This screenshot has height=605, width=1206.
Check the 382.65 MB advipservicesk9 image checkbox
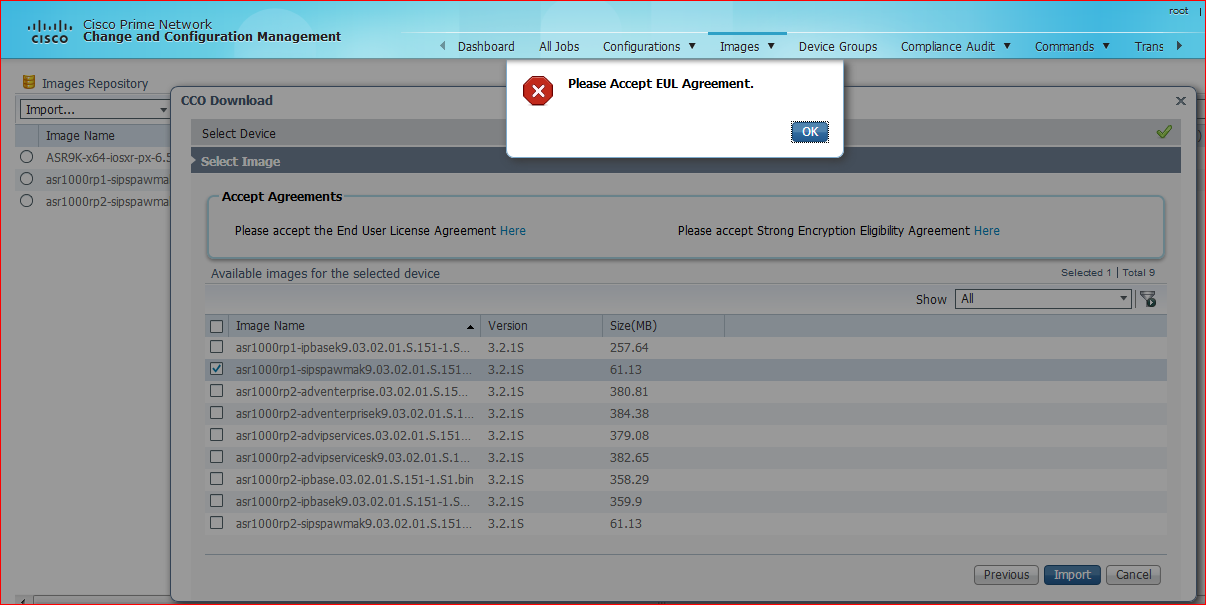pyautogui.click(x=217, y=457)
